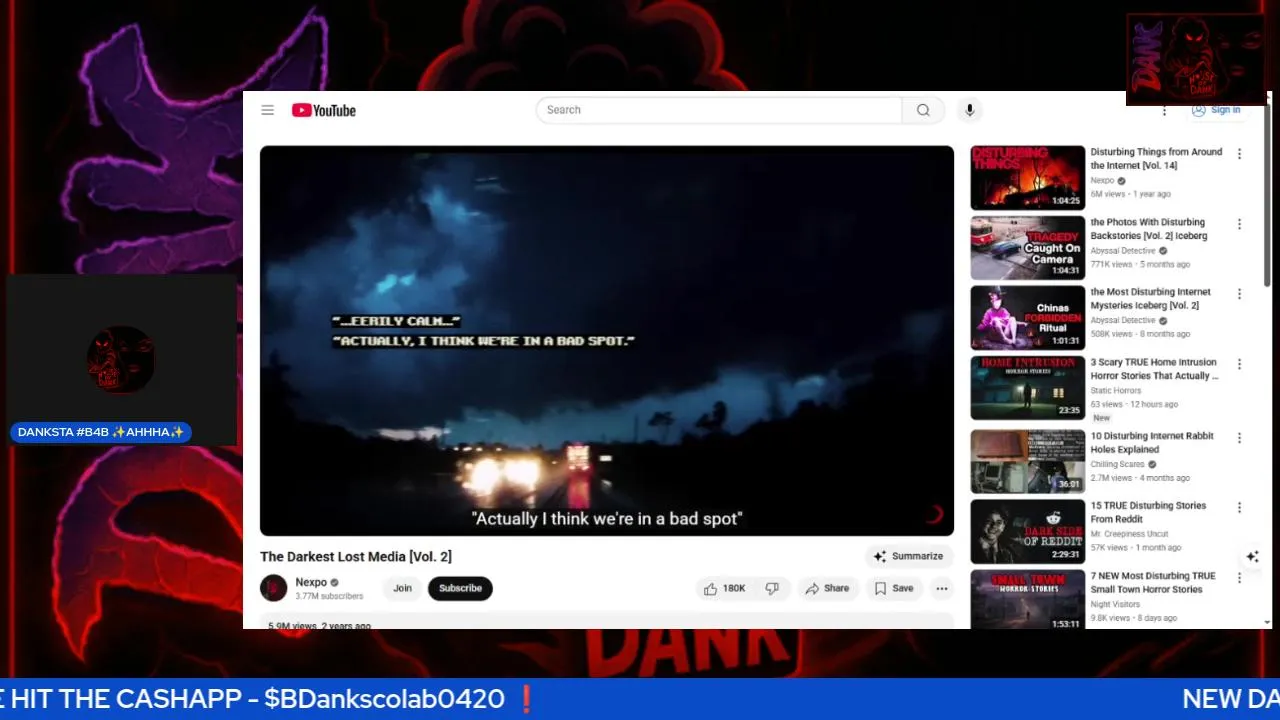The image size is (1280, 720).
Task: Open Tragedy Caught On Camera thumbnail
Action: (x=1027, y=248)
